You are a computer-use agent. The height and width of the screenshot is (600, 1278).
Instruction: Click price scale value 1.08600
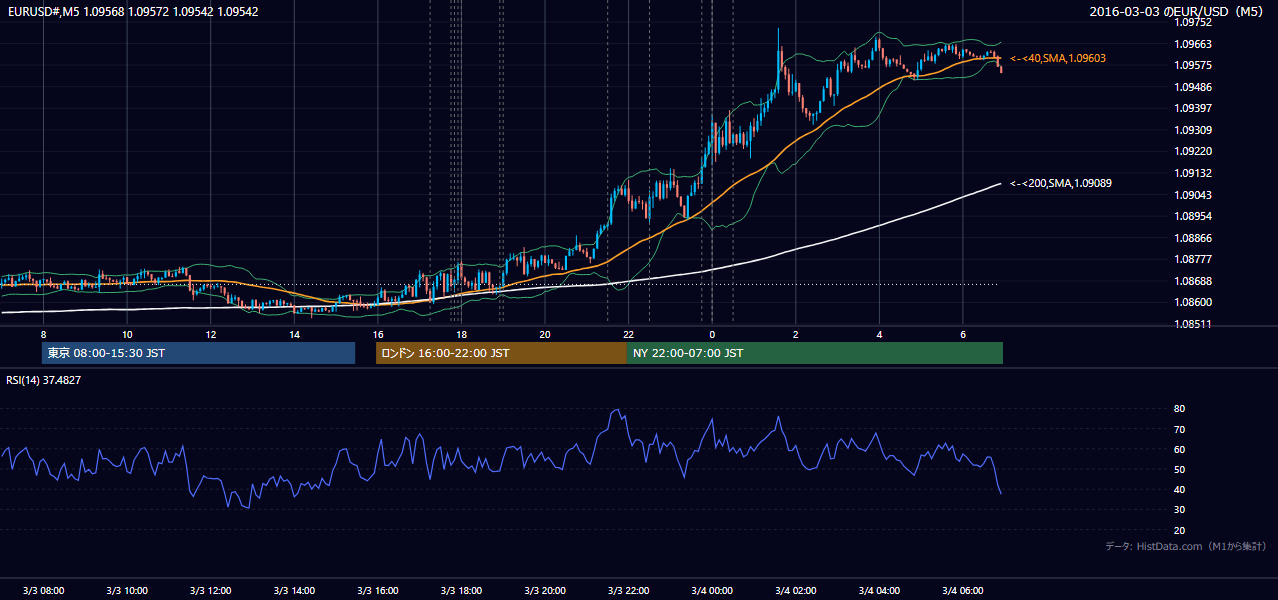(1193, 302)
